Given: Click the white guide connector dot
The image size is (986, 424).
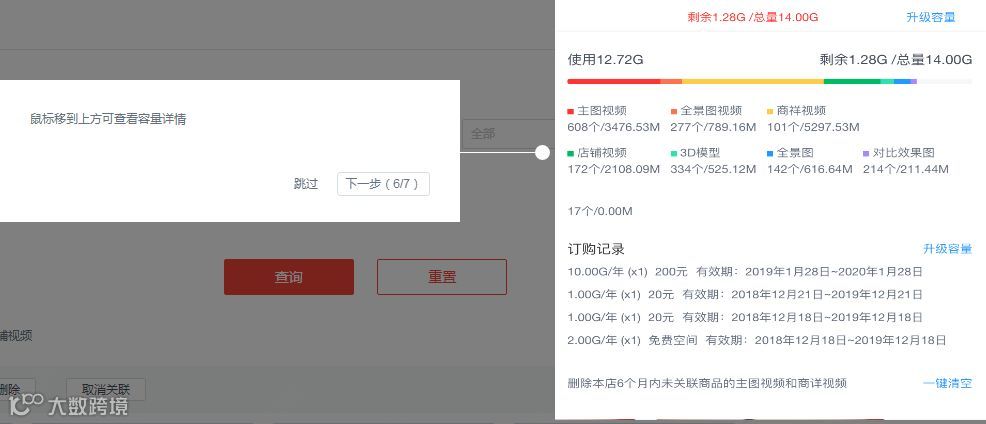Looking at the screenshot, I should click(x=543, y=152).
